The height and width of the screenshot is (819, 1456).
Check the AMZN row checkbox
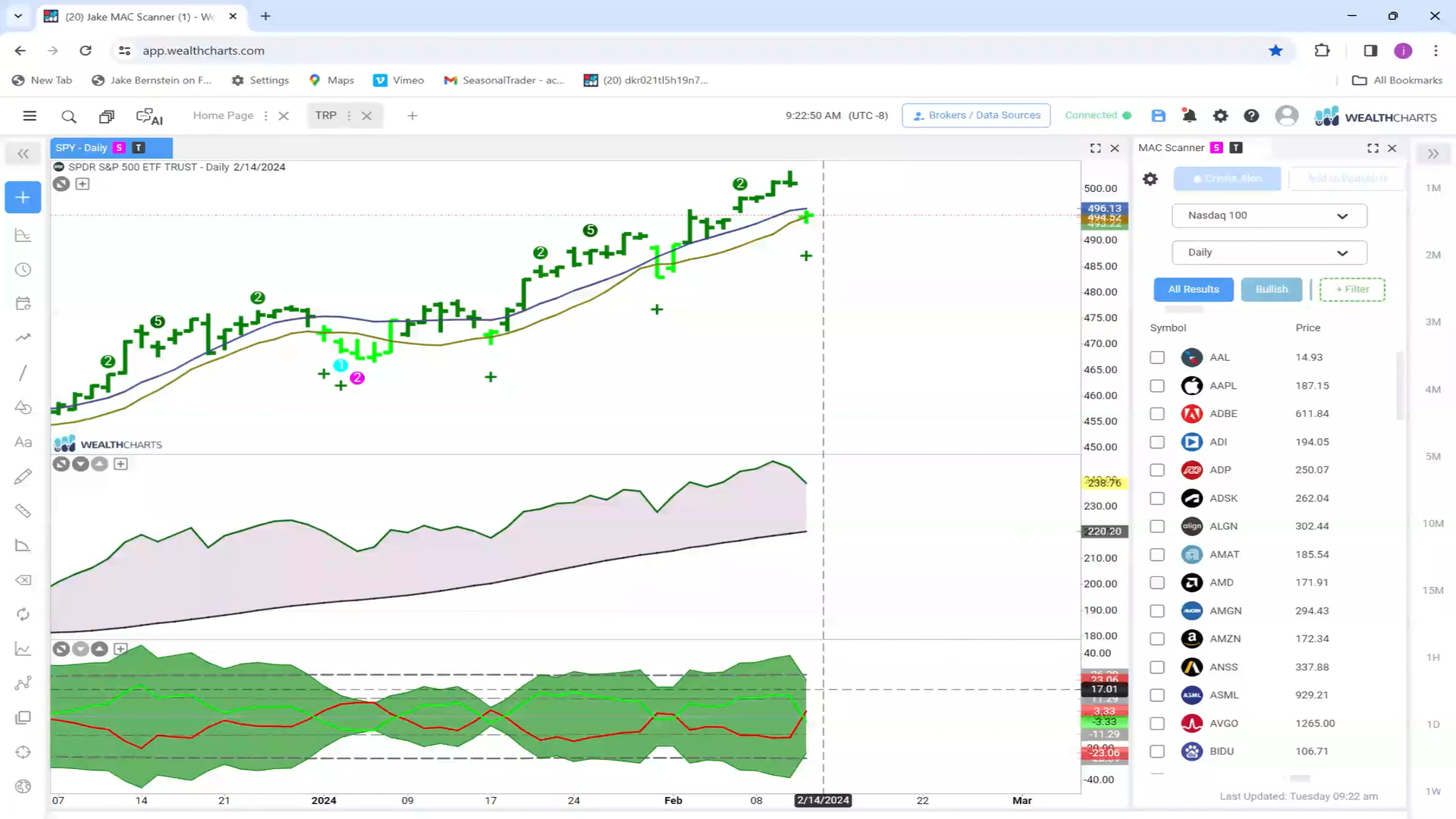coord(1156,639)
